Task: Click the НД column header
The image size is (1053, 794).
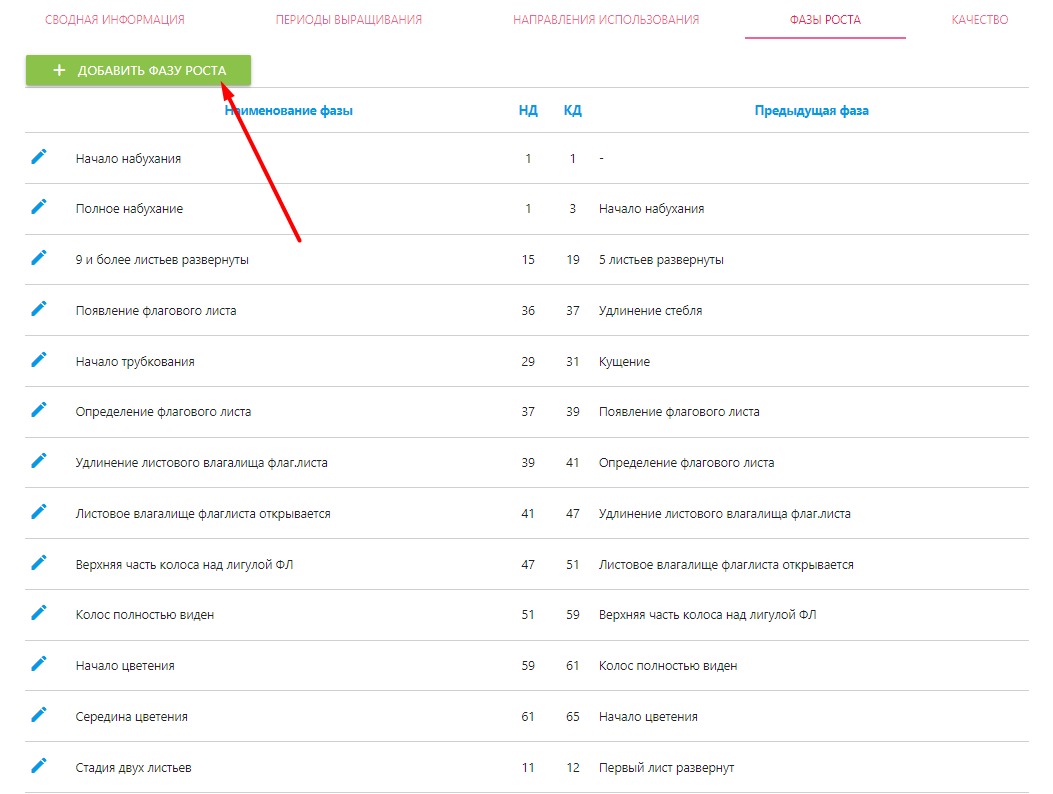Action: [528, 111]
